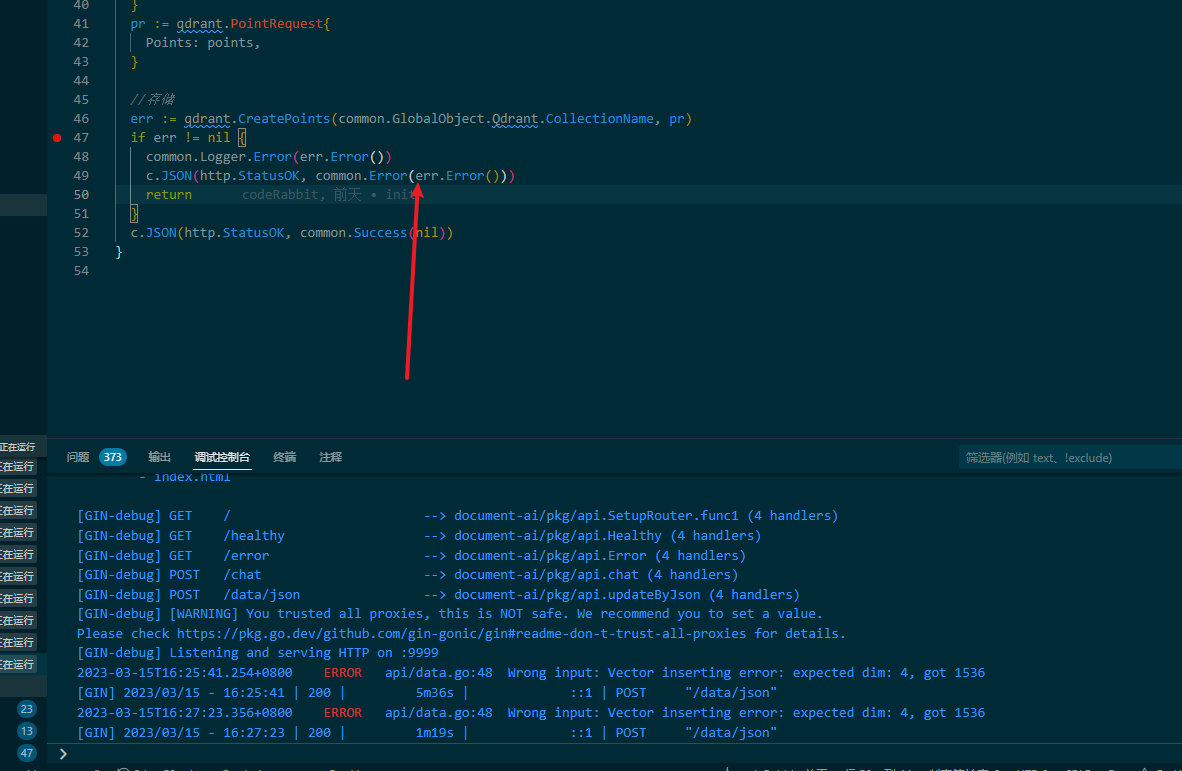Select the 注释 tab
Image resolution: width=1182 pixels, height=771 pixels.
pos(330,457)
